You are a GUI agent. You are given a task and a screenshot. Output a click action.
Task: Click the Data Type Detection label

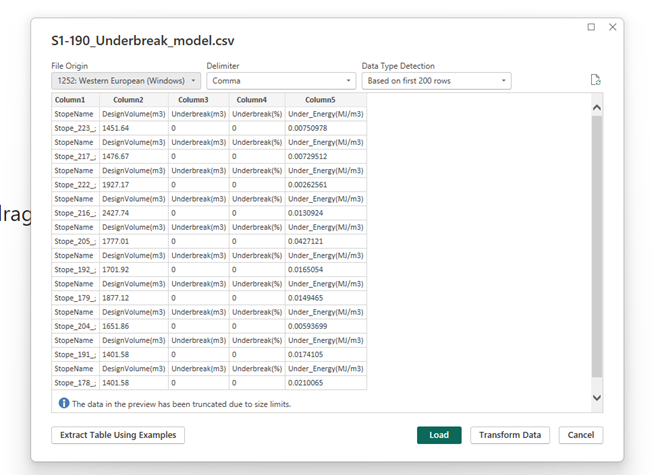398,66
